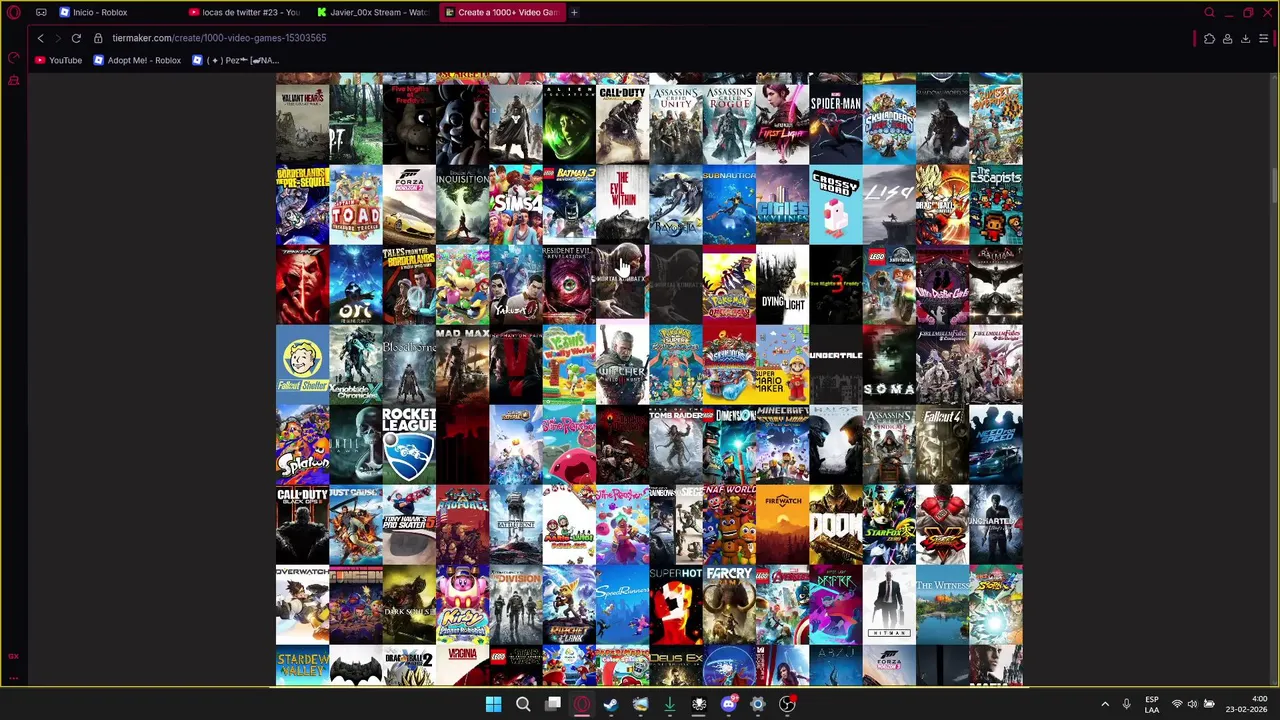The height and width of the screenshot is (720, 1280).
Task: Select SUPERHOT game cover
Action: [x=676, y=605]
